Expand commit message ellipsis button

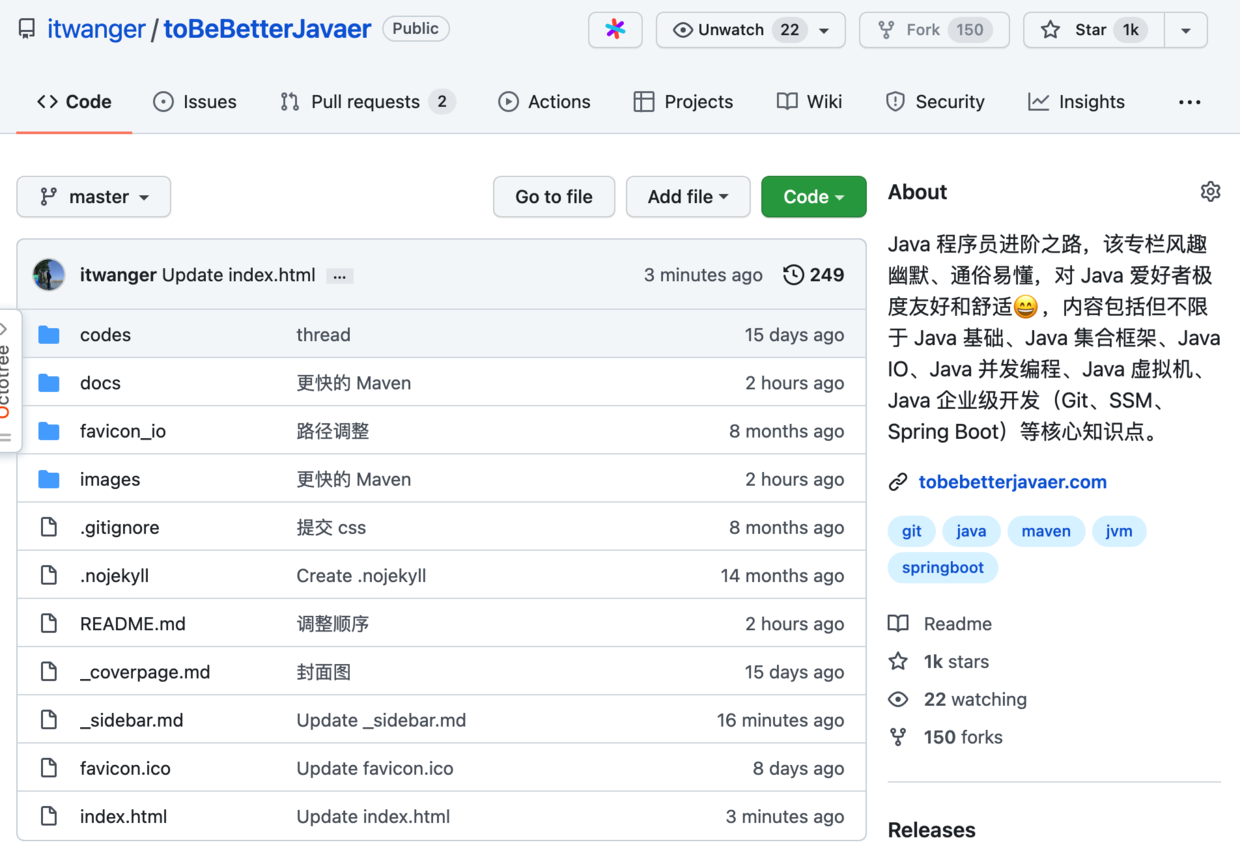click(x=340, y=276)
